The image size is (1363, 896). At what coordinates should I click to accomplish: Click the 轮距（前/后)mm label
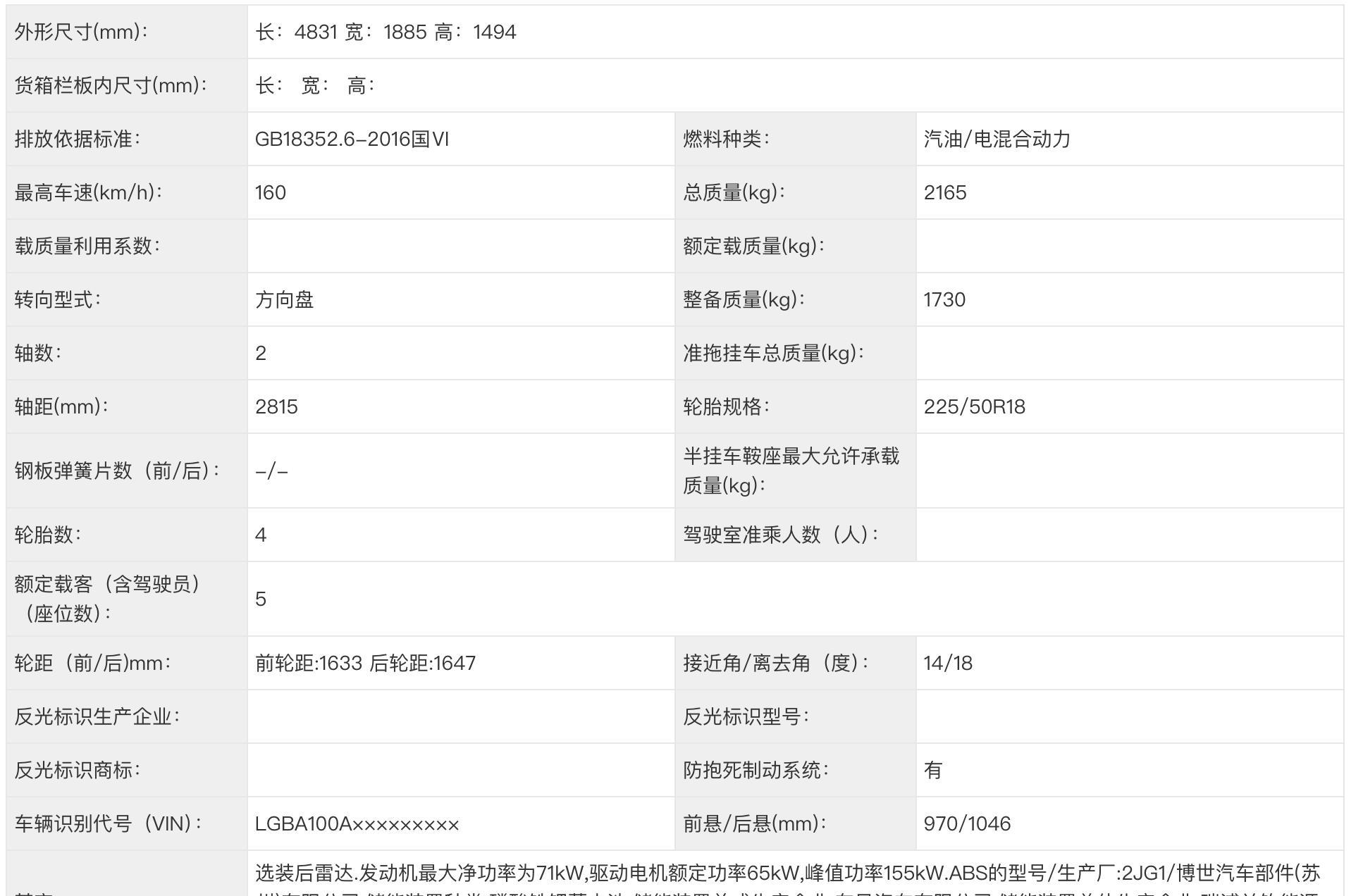92,664
